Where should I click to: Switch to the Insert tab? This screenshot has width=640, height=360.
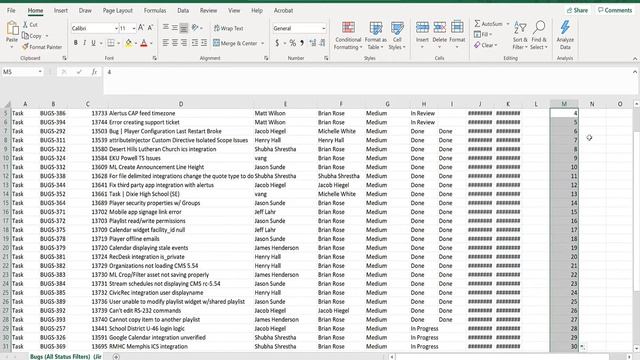[x=61, y=10]
